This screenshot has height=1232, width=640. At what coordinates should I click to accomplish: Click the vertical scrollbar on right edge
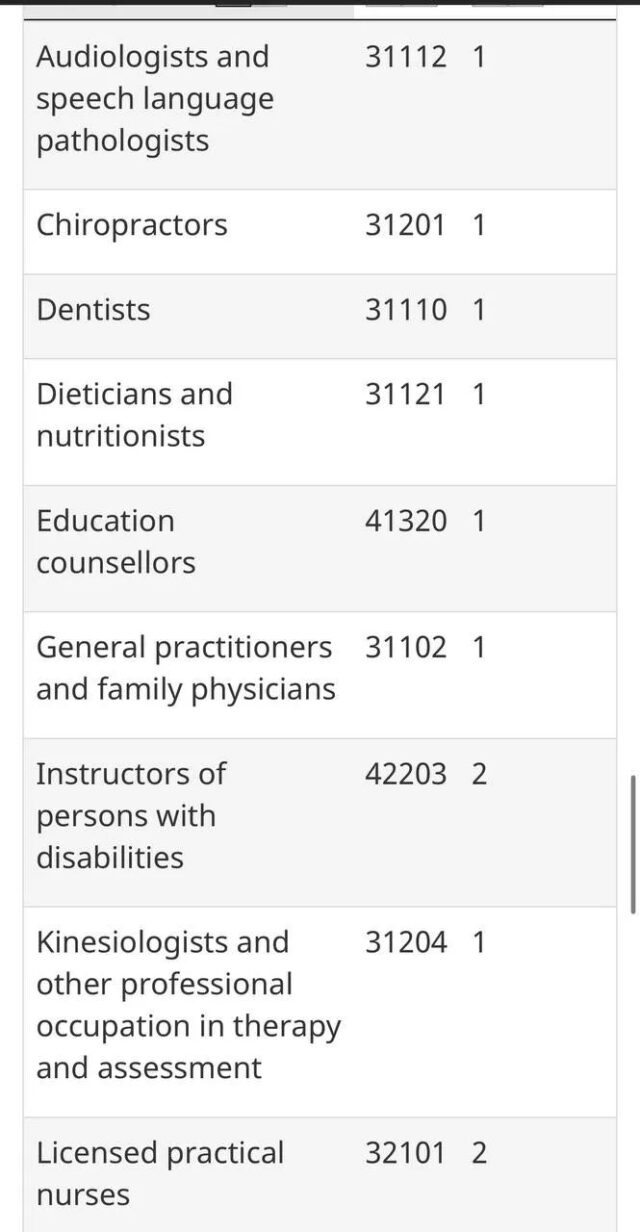point(633,843)
